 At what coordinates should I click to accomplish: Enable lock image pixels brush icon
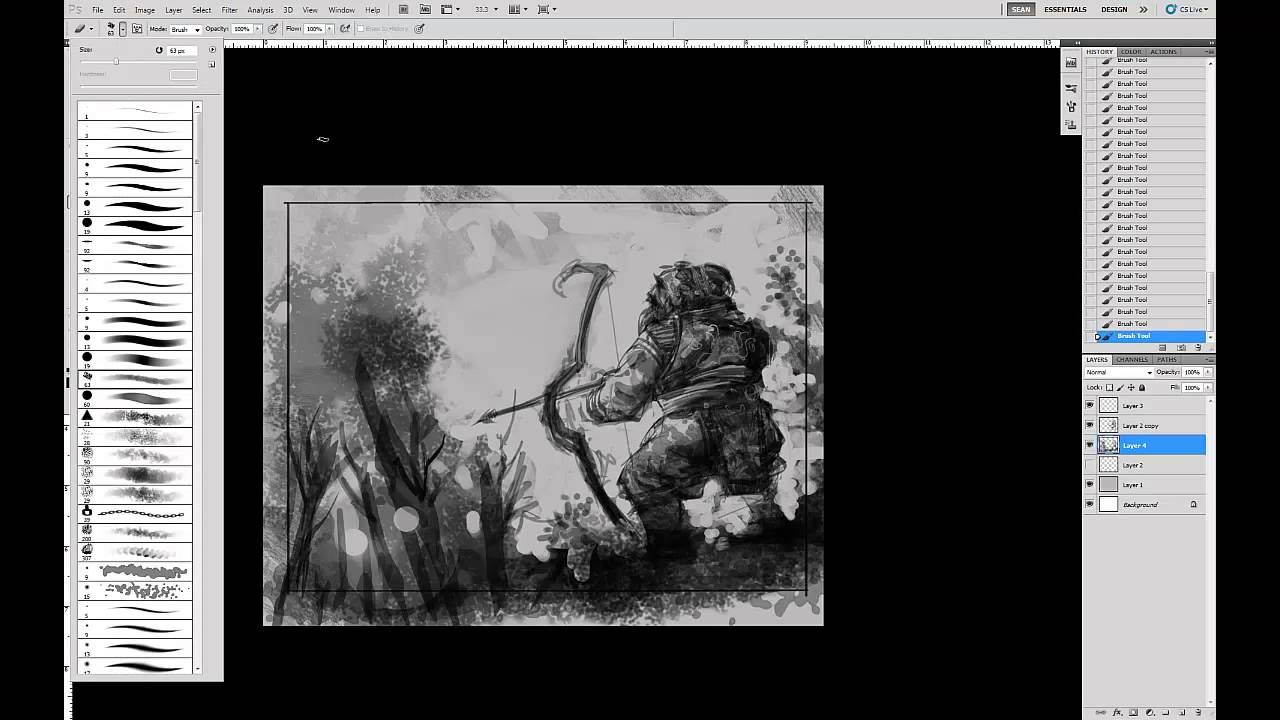[x=1120, y=387]
